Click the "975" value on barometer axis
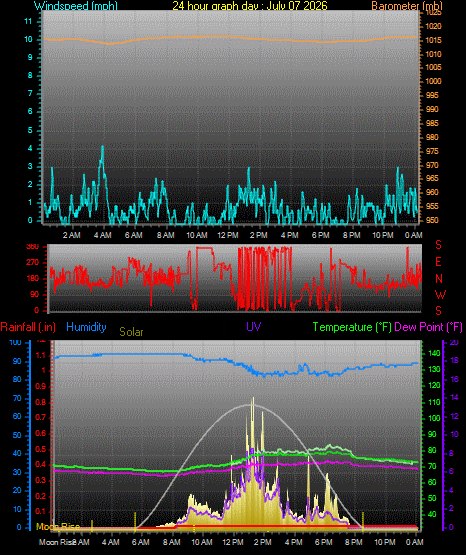 coord(432,151)
